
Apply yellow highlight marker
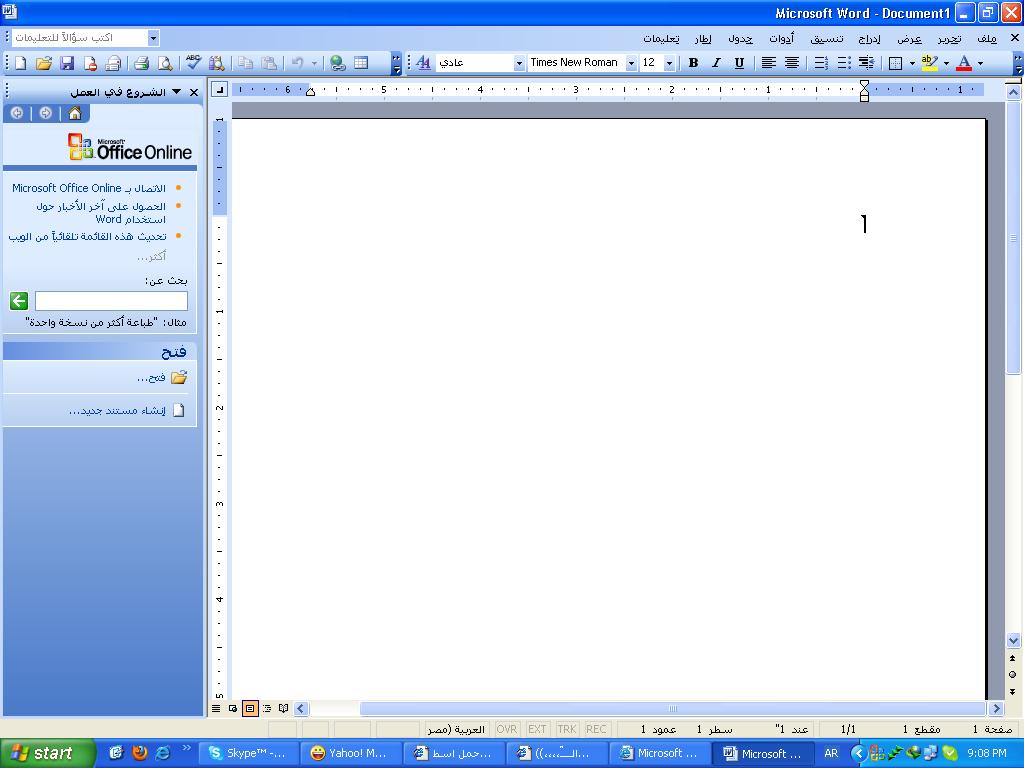pyautogui.click(x=929, y=63)
